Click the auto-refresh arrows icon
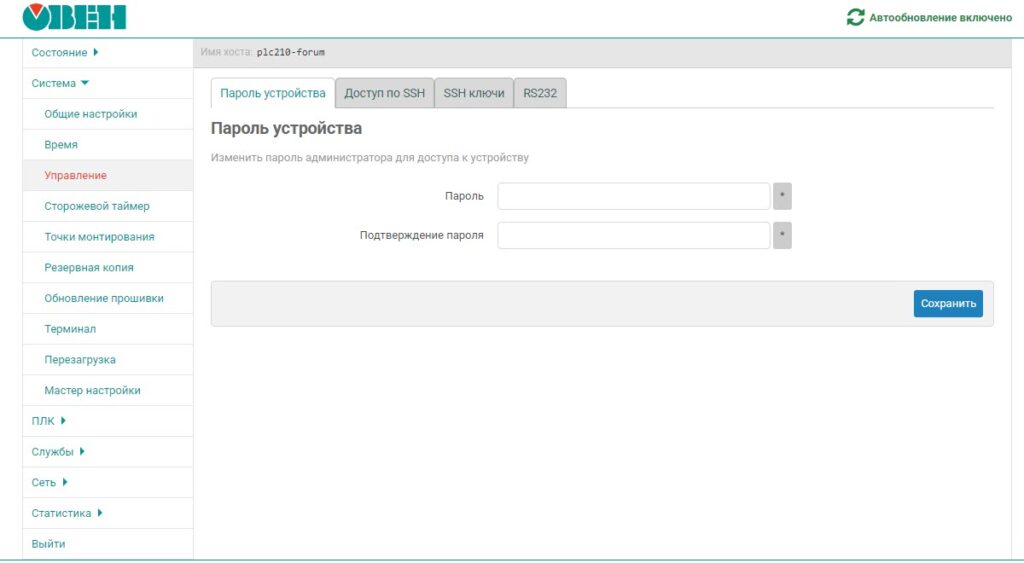This screenshot has width=1024, height=563. tap(855, 17)
